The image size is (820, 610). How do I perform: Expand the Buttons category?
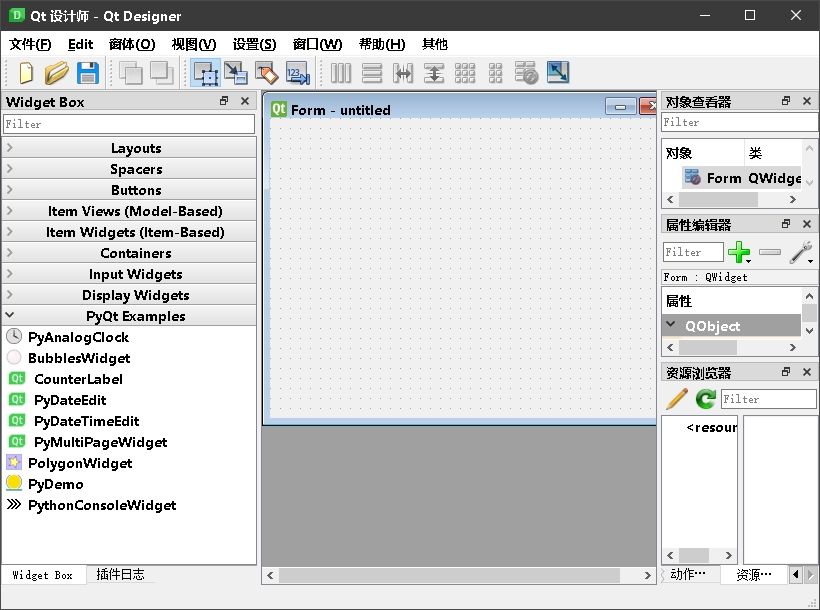coord(129,190)
